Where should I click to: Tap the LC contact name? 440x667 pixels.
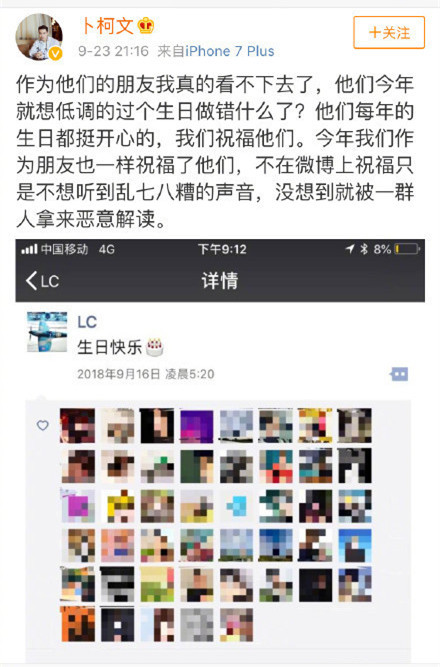tap(87, 322)
